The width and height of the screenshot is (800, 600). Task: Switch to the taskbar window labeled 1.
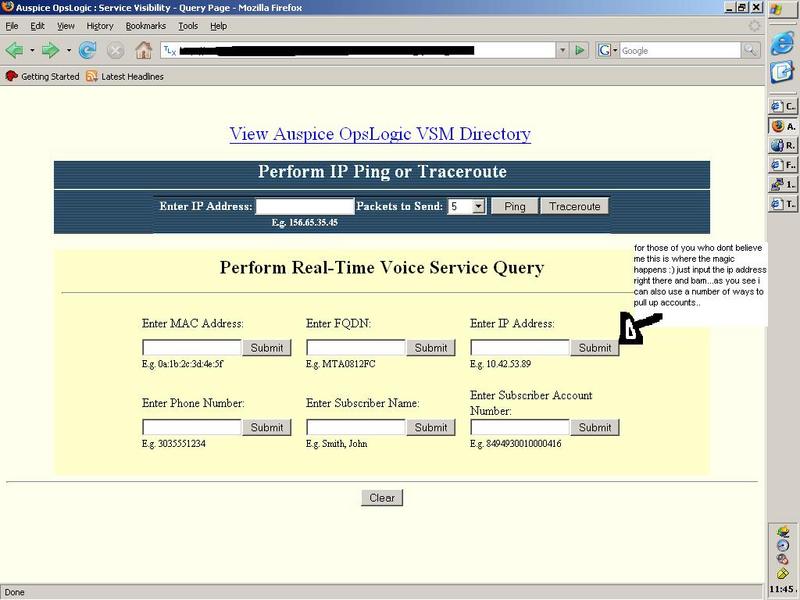783,184
